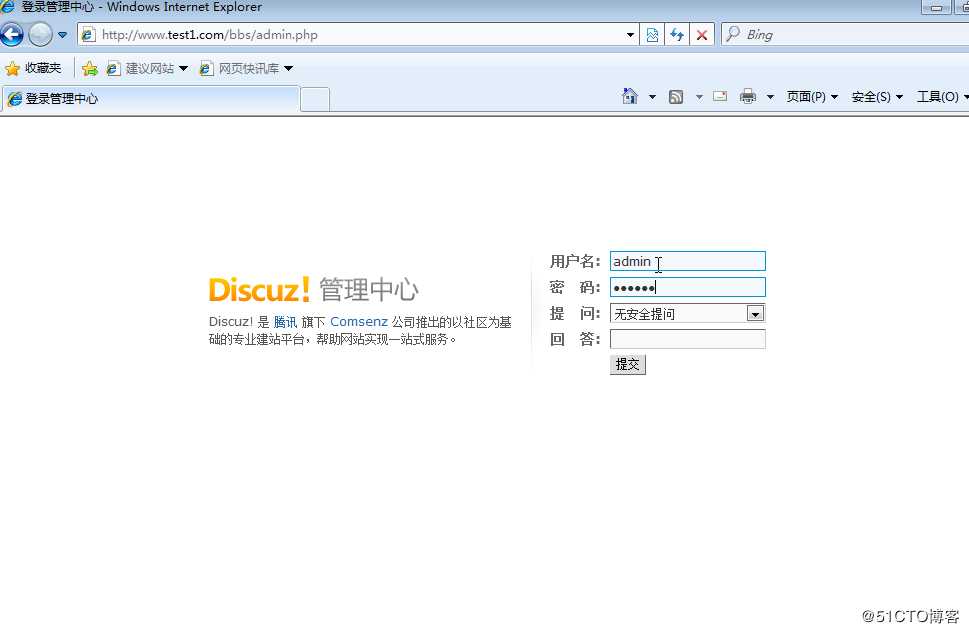Open the 建议网站 suggested sites item

click(147, 69)
